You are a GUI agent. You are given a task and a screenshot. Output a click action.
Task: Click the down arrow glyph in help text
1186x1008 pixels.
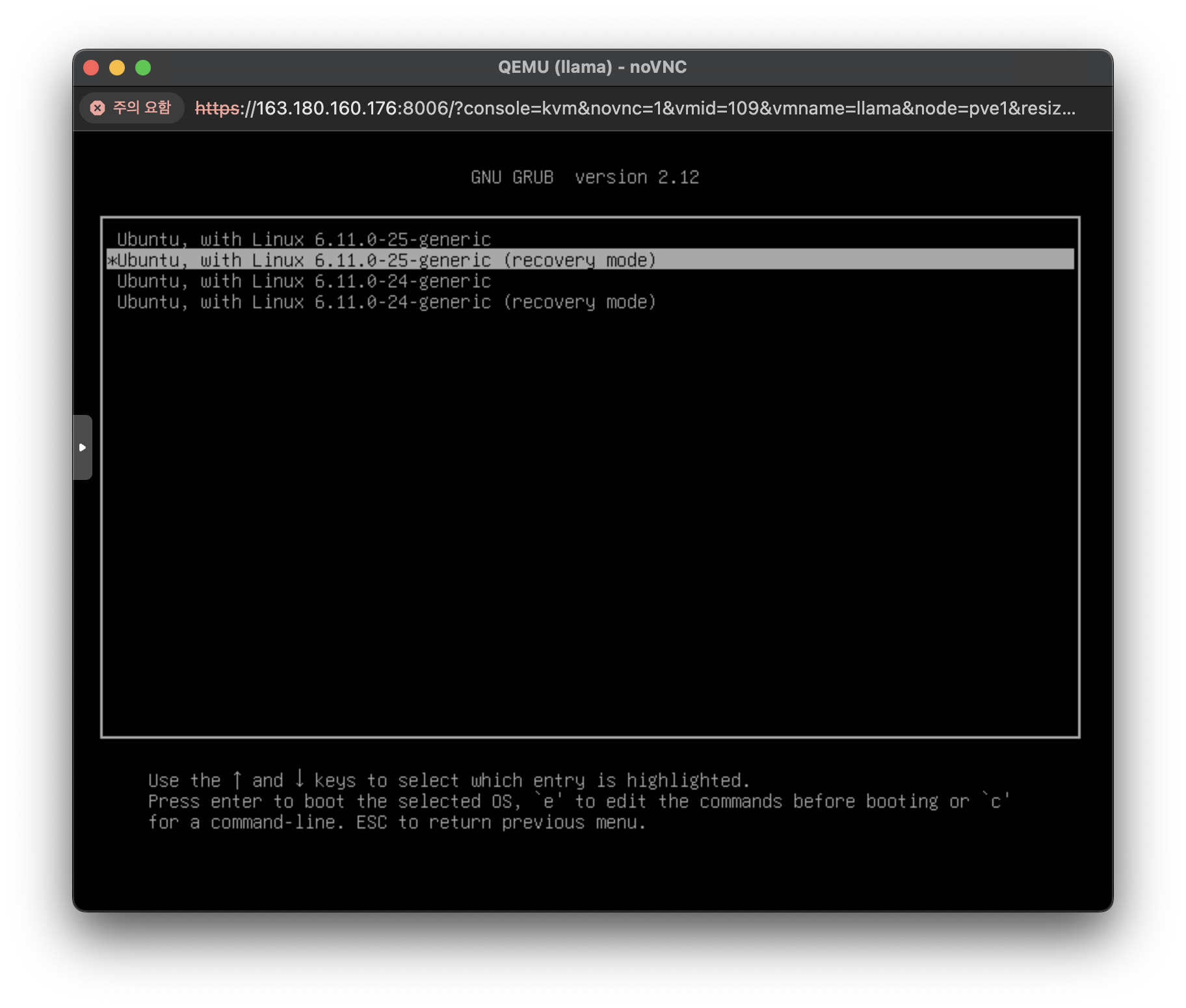pos(299,778)
